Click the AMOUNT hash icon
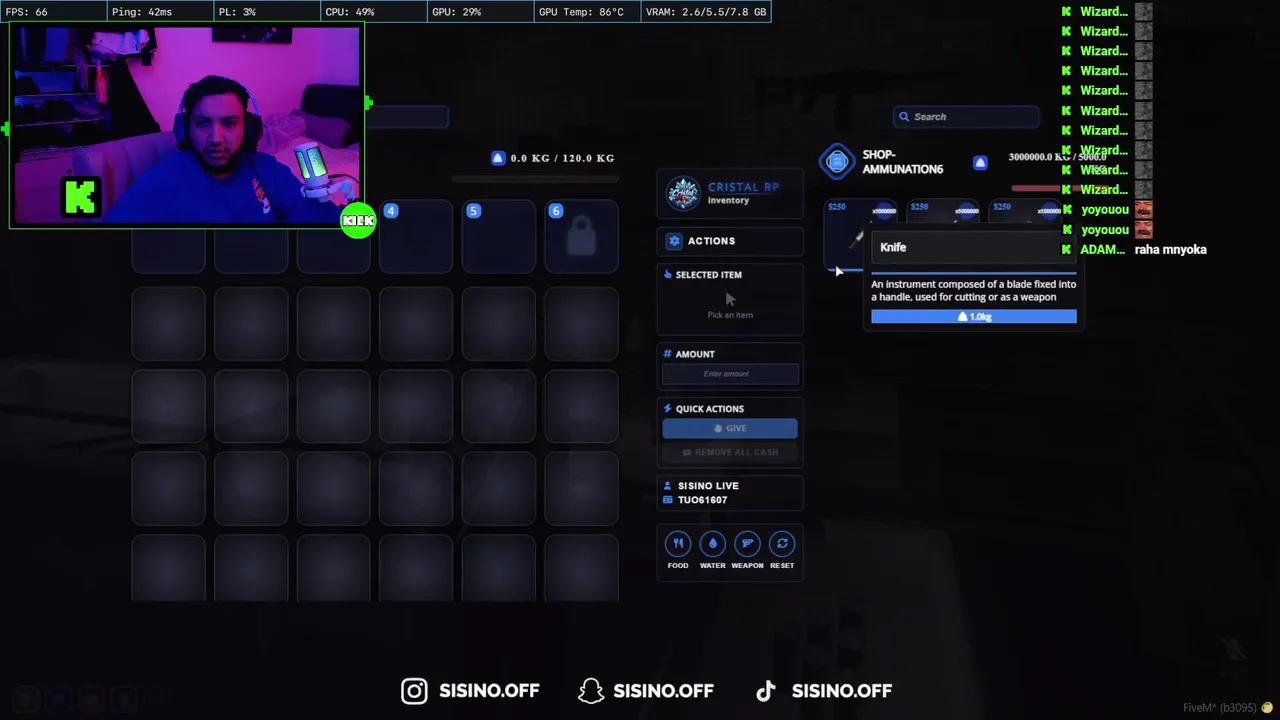The image size is (1280, 720). point(668,354)
